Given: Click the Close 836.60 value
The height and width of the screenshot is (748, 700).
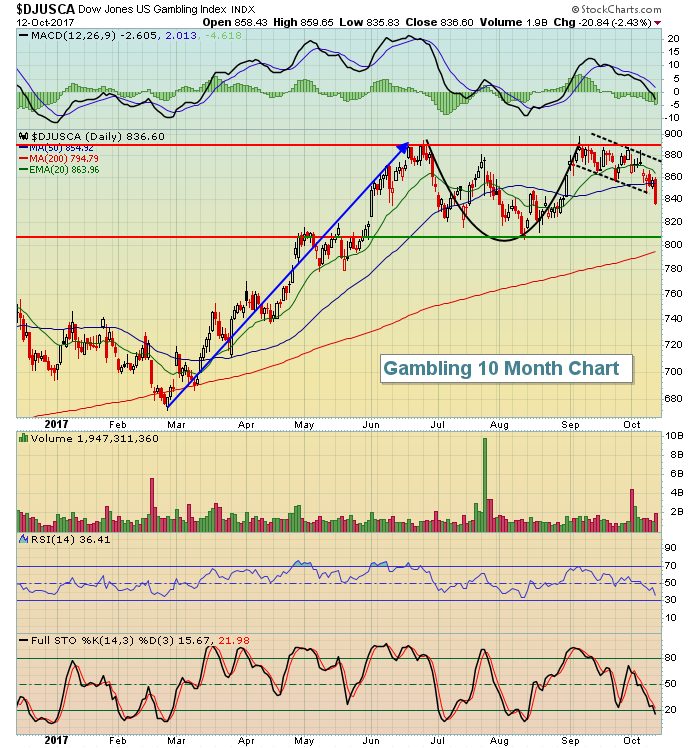Looking at the screenshot, I should 439,22.
